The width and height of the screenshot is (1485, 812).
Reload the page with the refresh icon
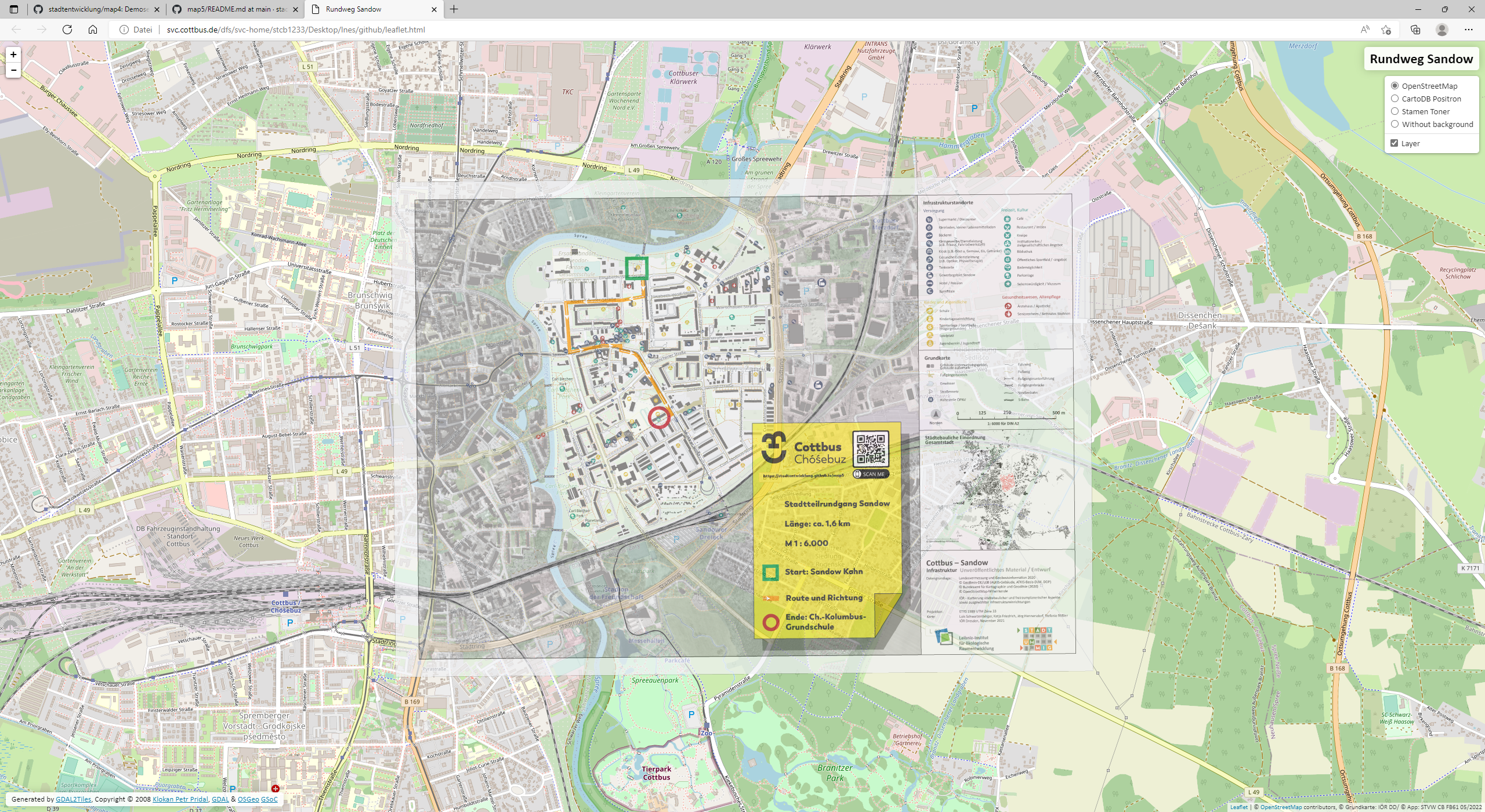click(67, 30)
